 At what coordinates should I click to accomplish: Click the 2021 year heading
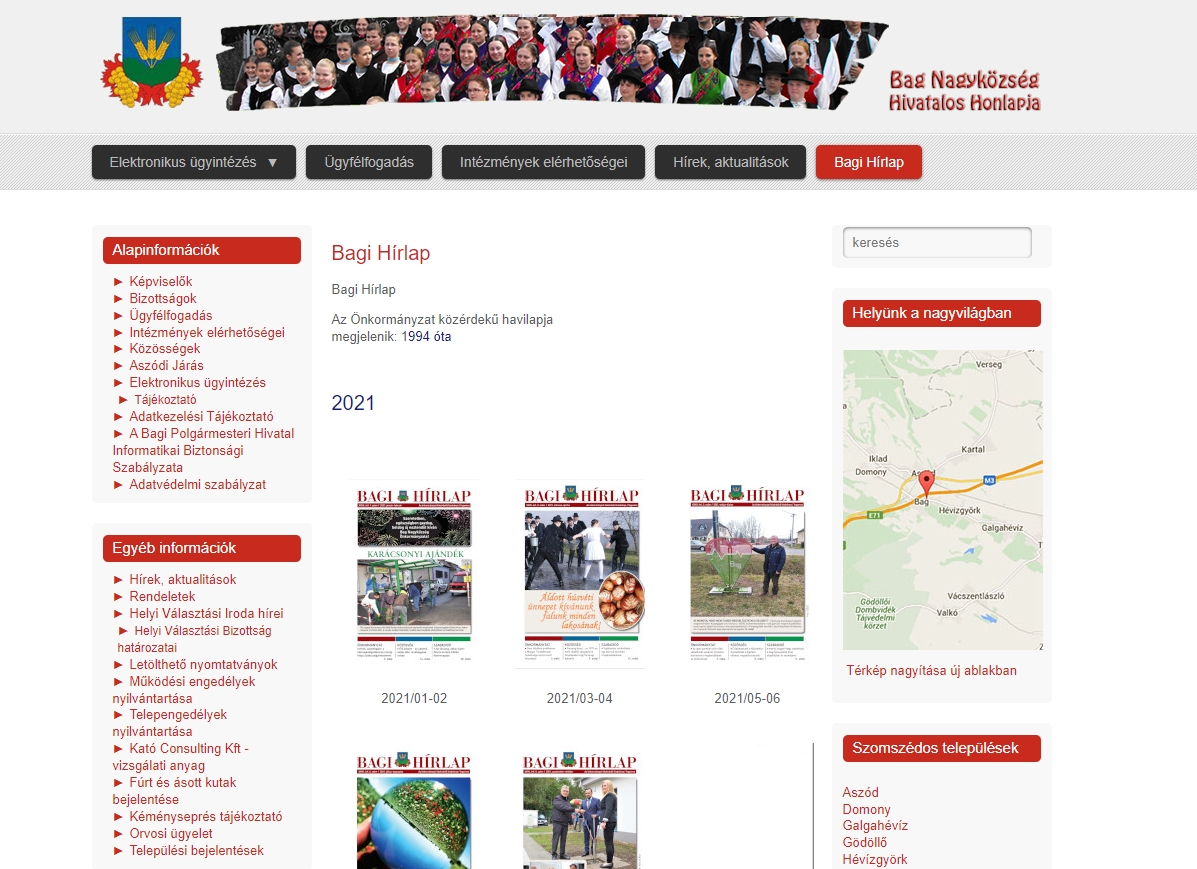353,402
